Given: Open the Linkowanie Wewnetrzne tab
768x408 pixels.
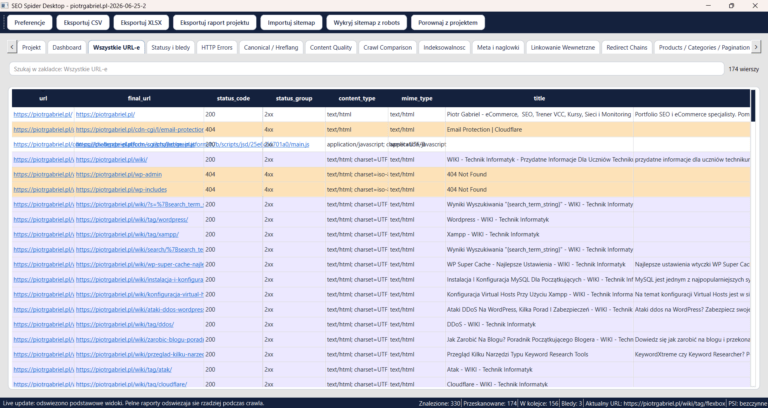Looking at the screenshot, I should [563, 48].
